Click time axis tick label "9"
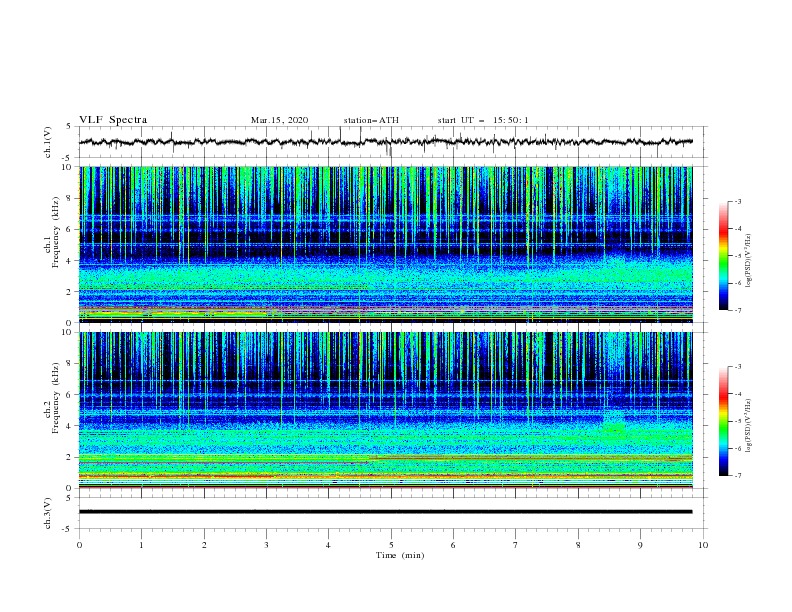Screen dimensions: 792x612 [x=640, y=545]
